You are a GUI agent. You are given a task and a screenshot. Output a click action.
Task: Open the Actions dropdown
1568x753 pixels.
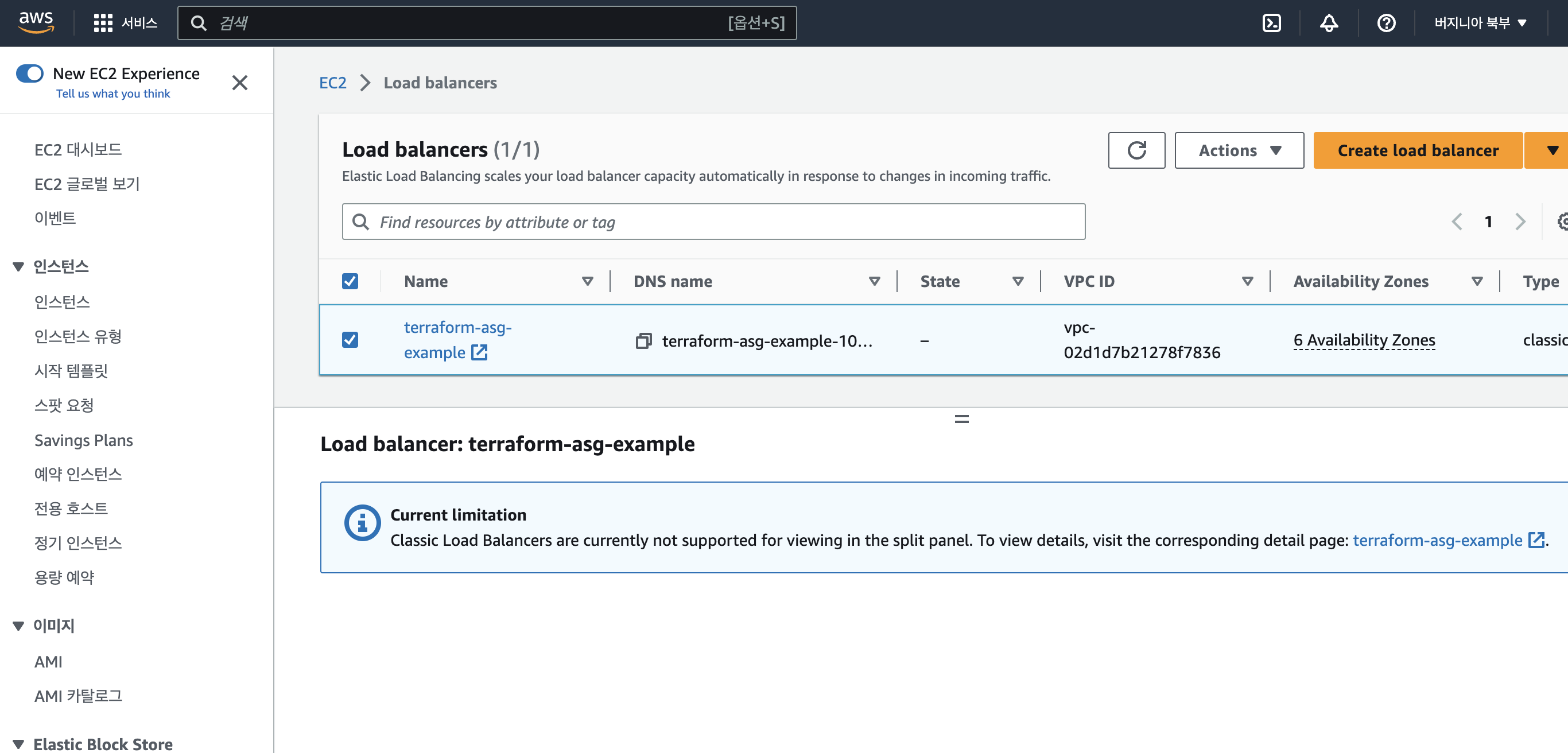(x=1239, y=150)
